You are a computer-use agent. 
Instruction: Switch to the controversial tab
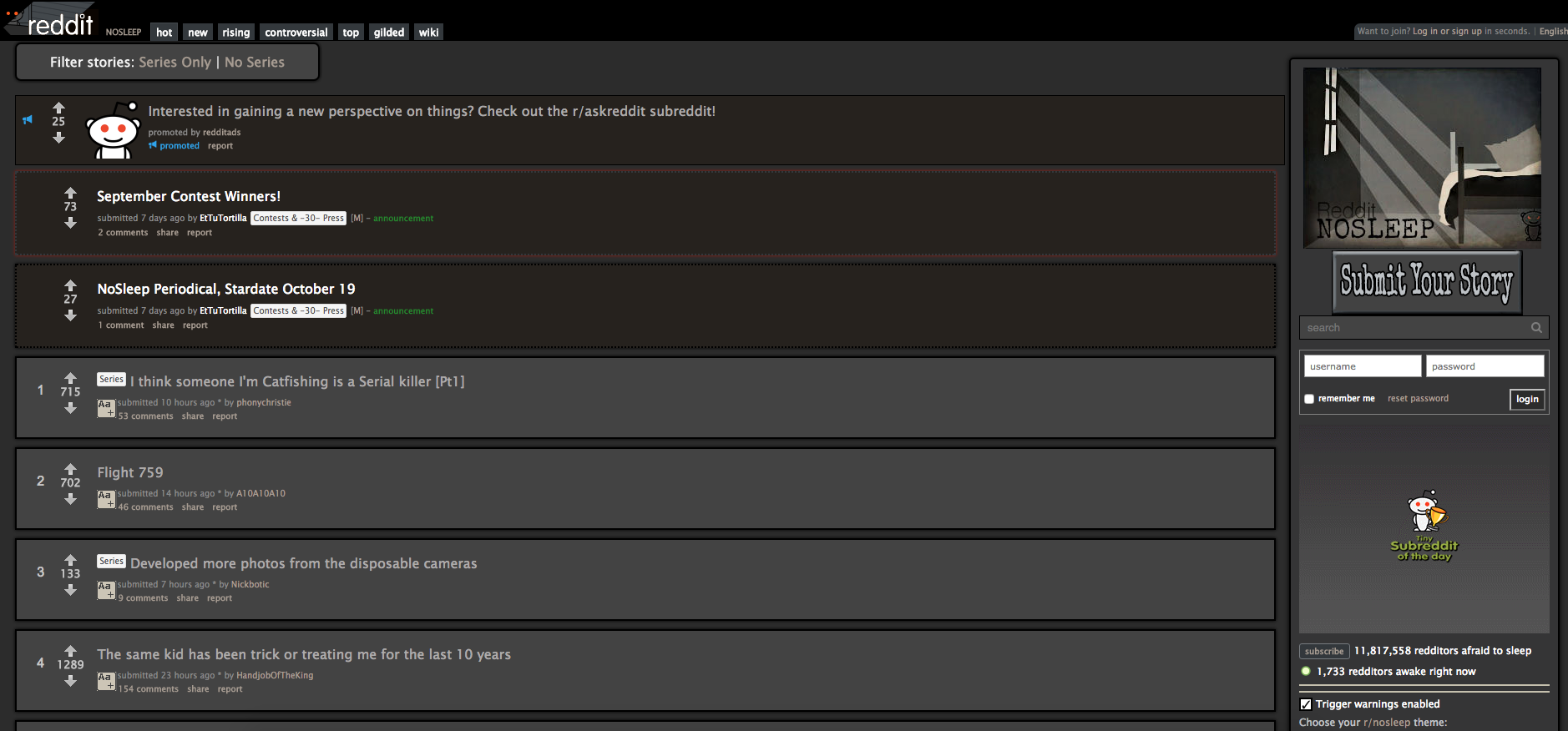tap(296, 33)
